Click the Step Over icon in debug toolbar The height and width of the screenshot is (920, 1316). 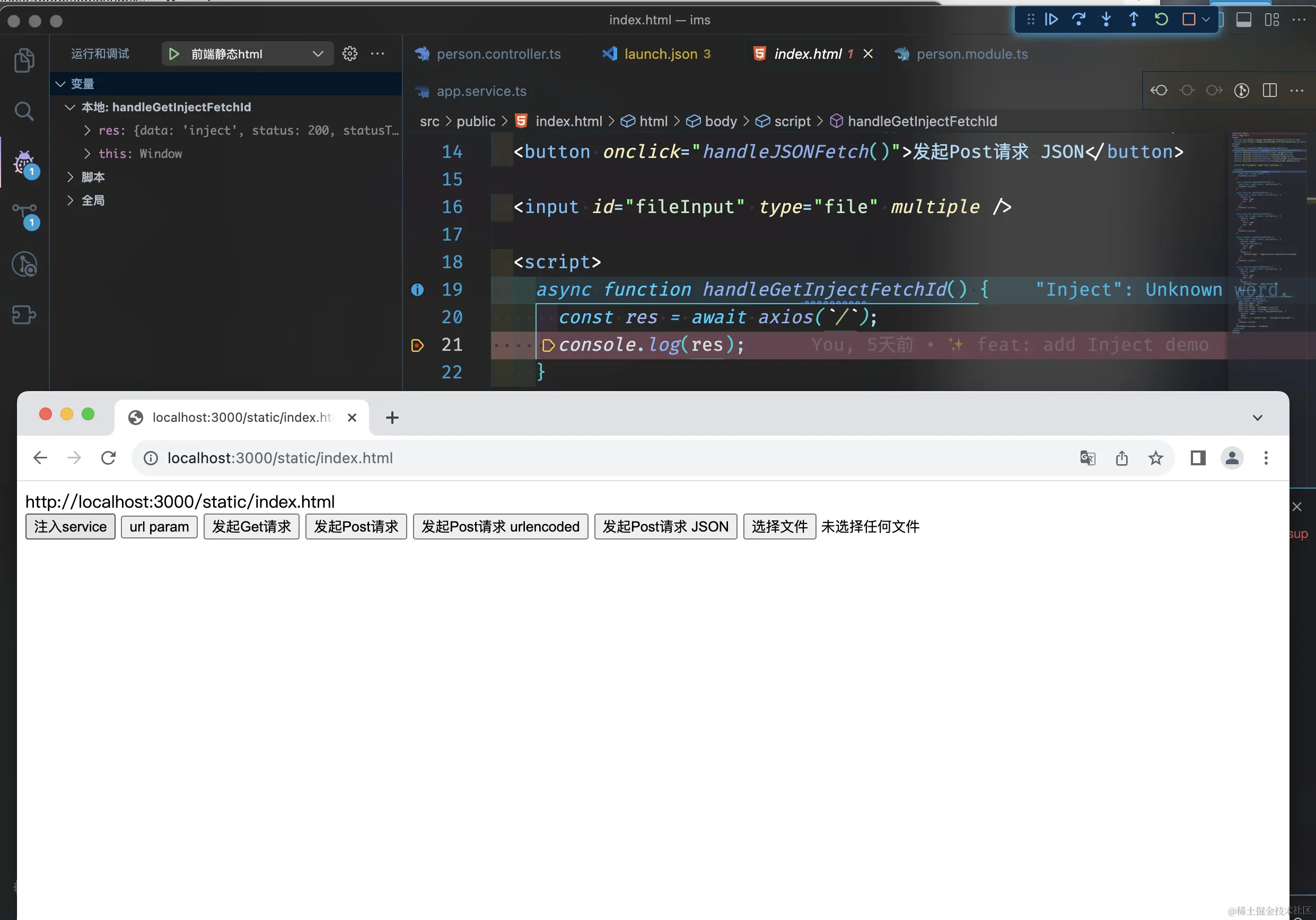(1080, 20)
